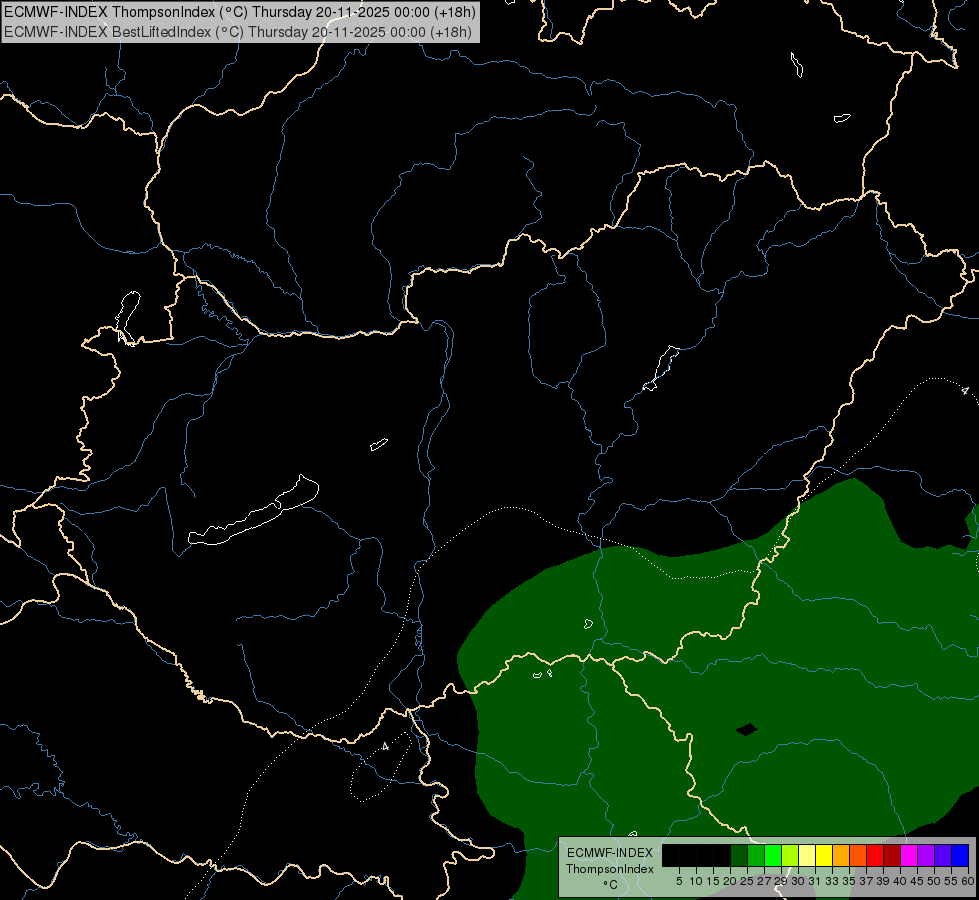Click the legend tick value 50
979x900 pixels.
pyautogui.click(x=934, y=881)
